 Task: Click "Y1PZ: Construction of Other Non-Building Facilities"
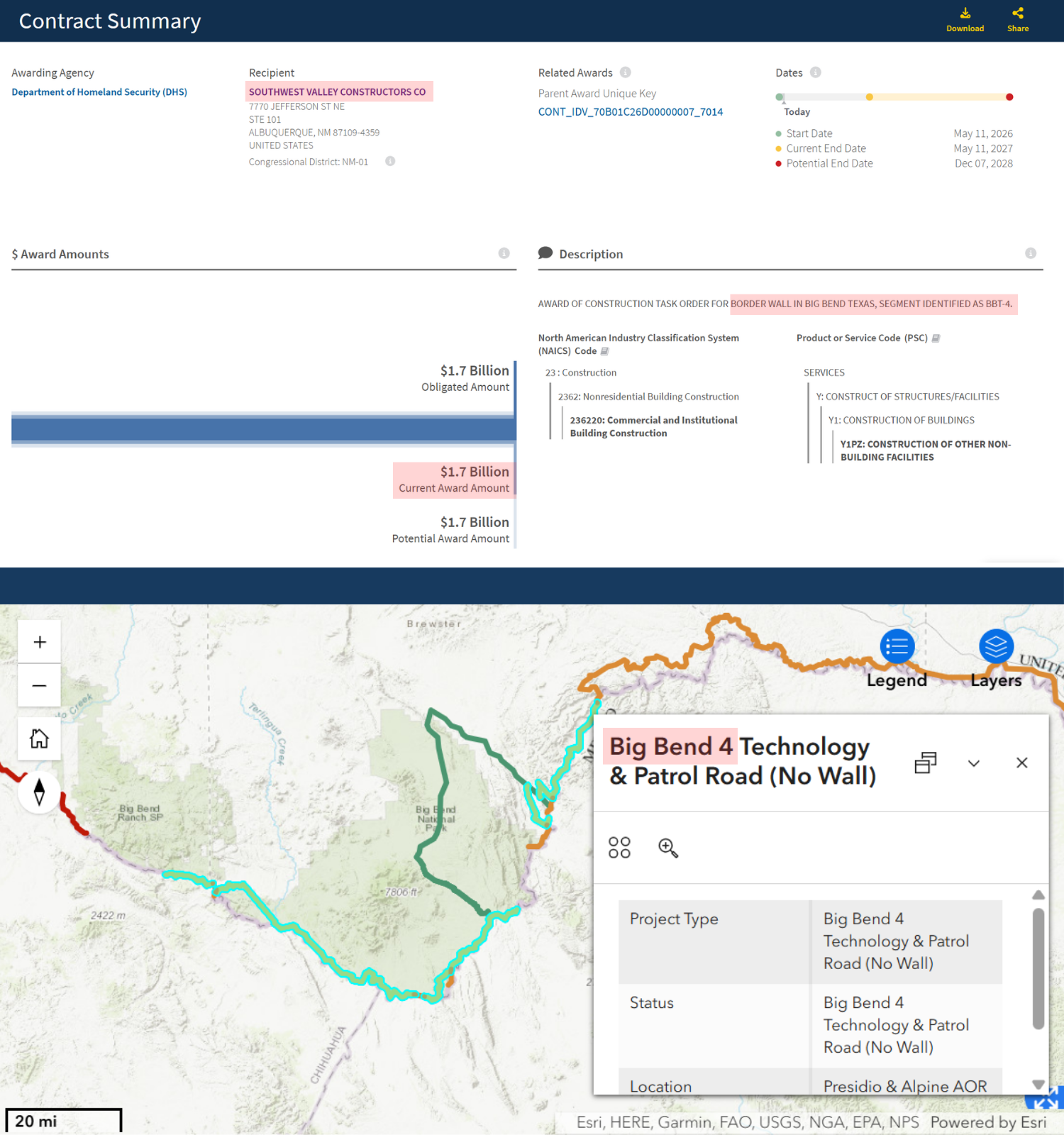(x=926, y=450)
